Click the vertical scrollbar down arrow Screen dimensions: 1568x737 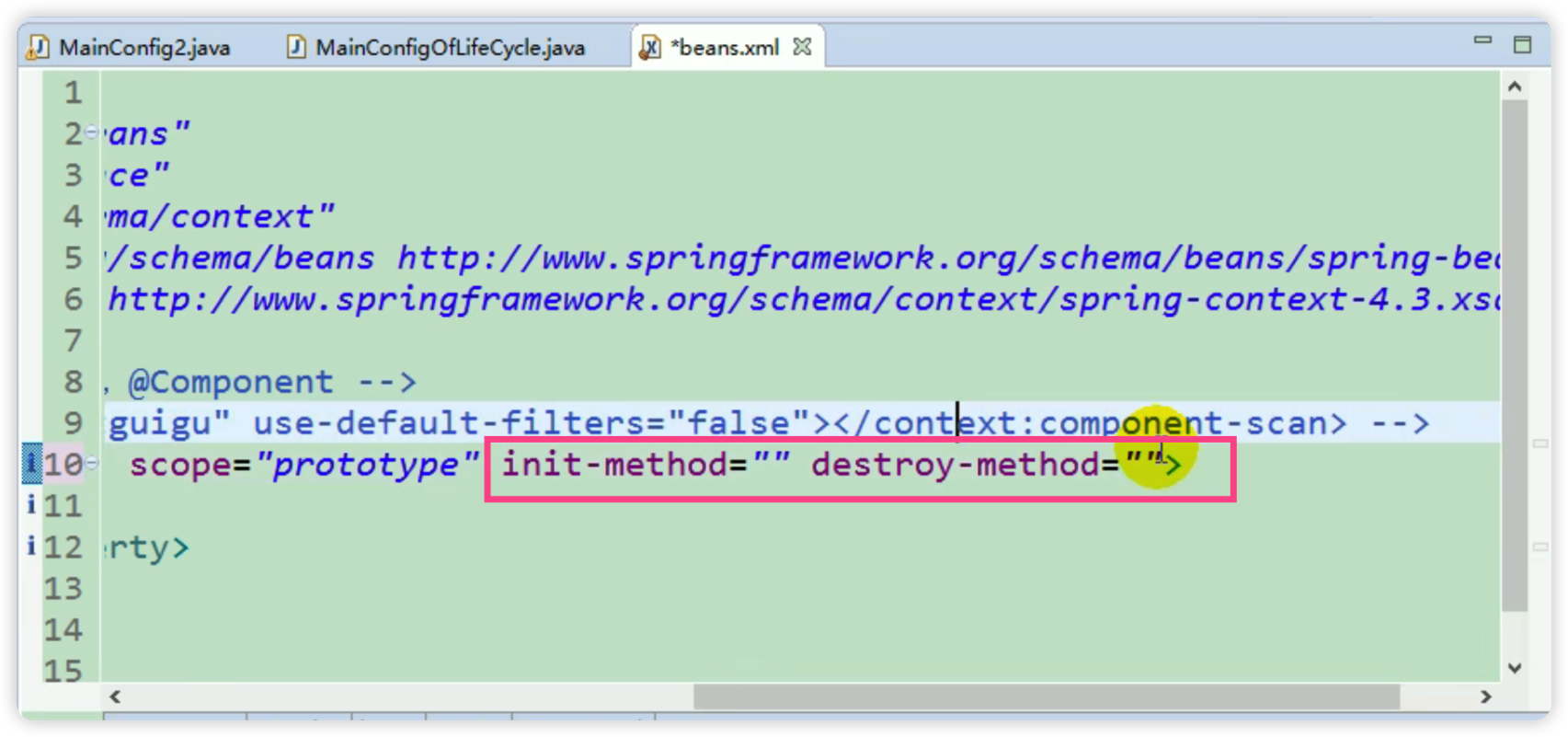click(1515, 668)
